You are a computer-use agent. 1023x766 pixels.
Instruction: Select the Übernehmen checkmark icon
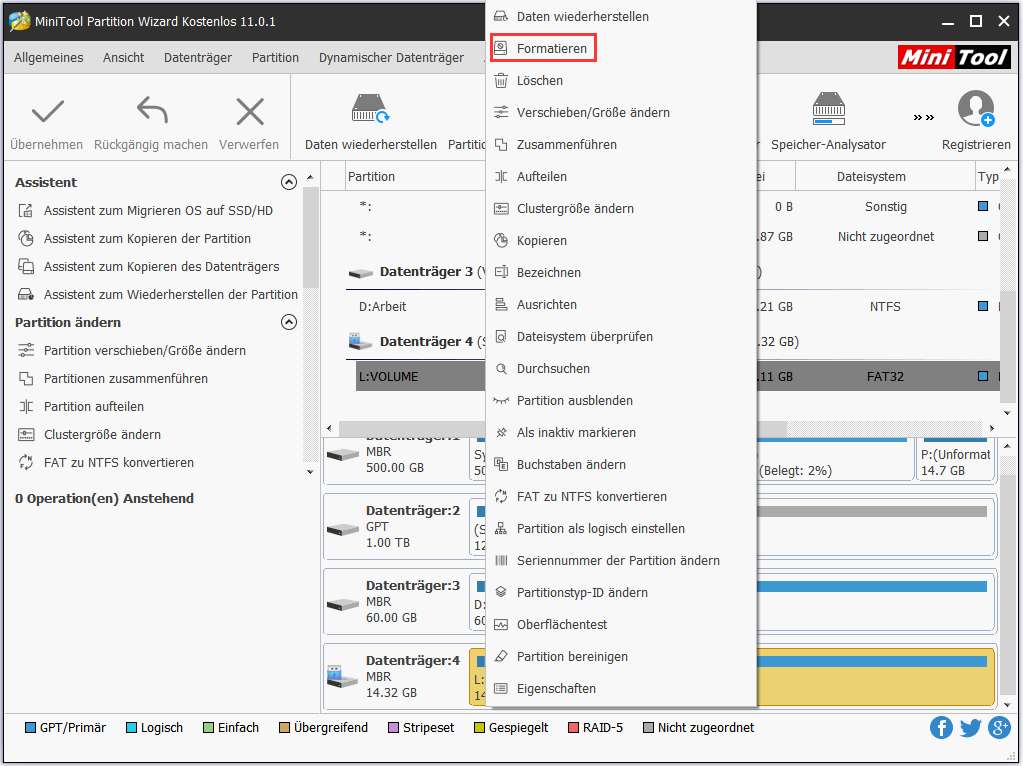(46, 113)
